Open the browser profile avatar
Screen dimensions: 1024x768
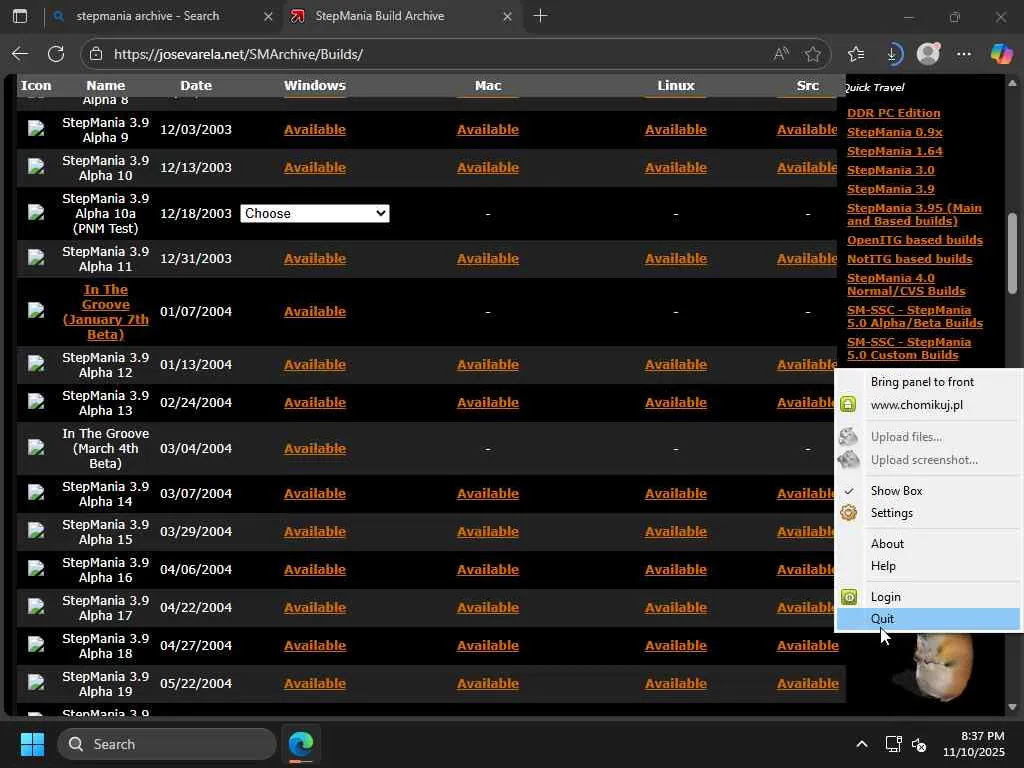pos(928,54)
